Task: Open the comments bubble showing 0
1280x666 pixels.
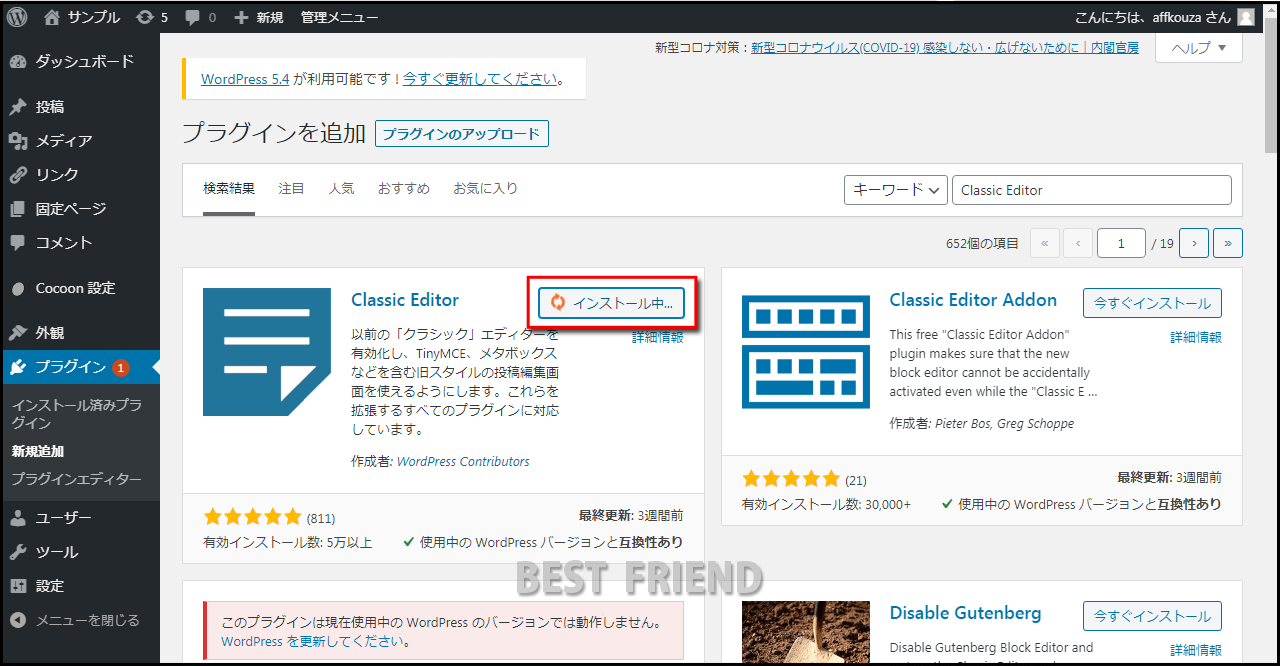Action: pyautogui.click(x=201, y=17)
